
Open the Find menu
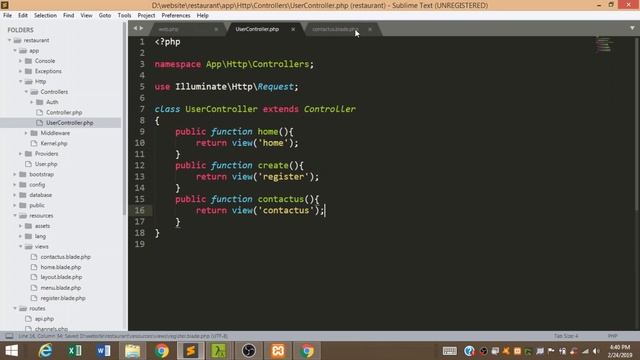click(69, 16)
